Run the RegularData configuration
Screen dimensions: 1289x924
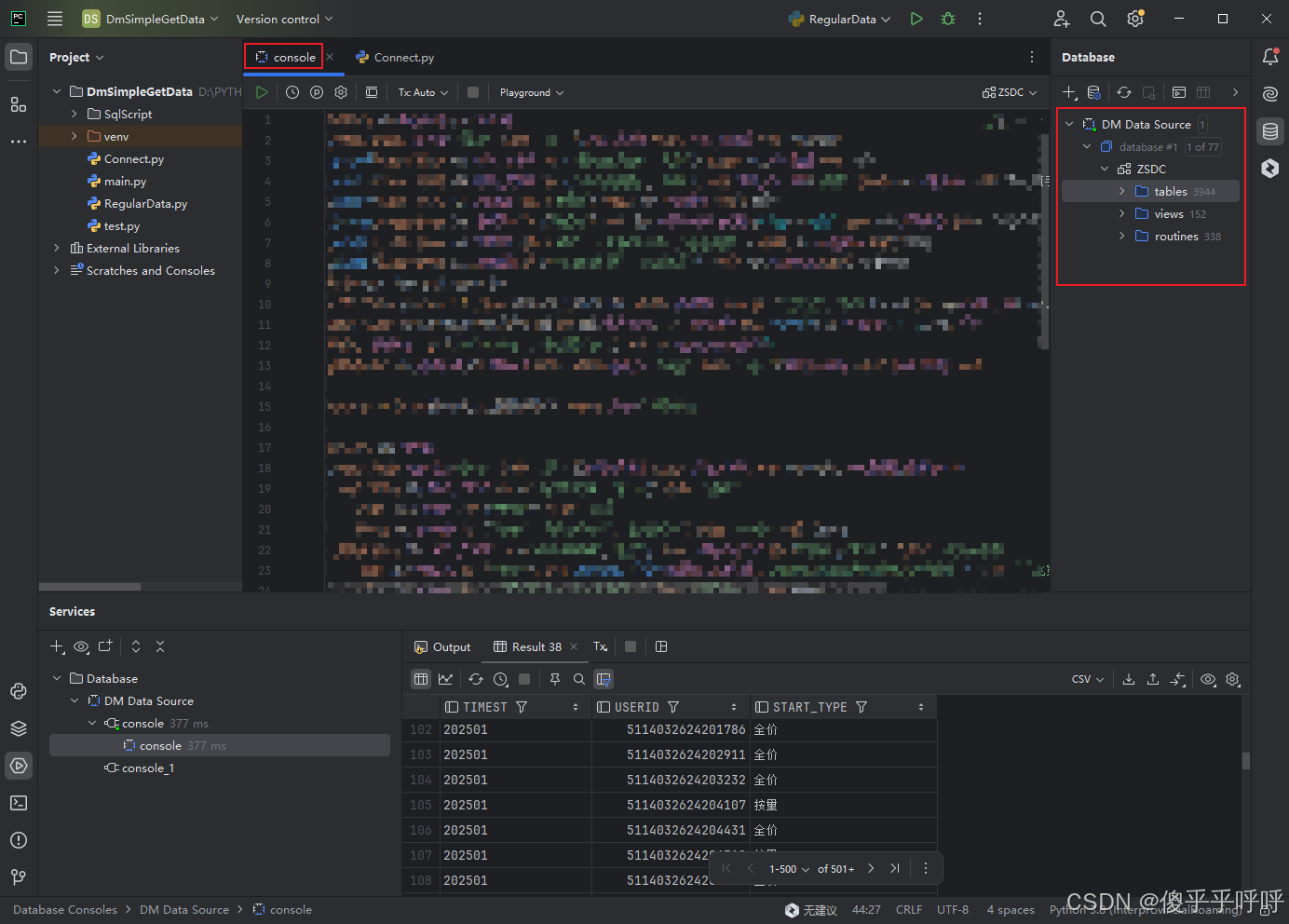click(916, 19)
